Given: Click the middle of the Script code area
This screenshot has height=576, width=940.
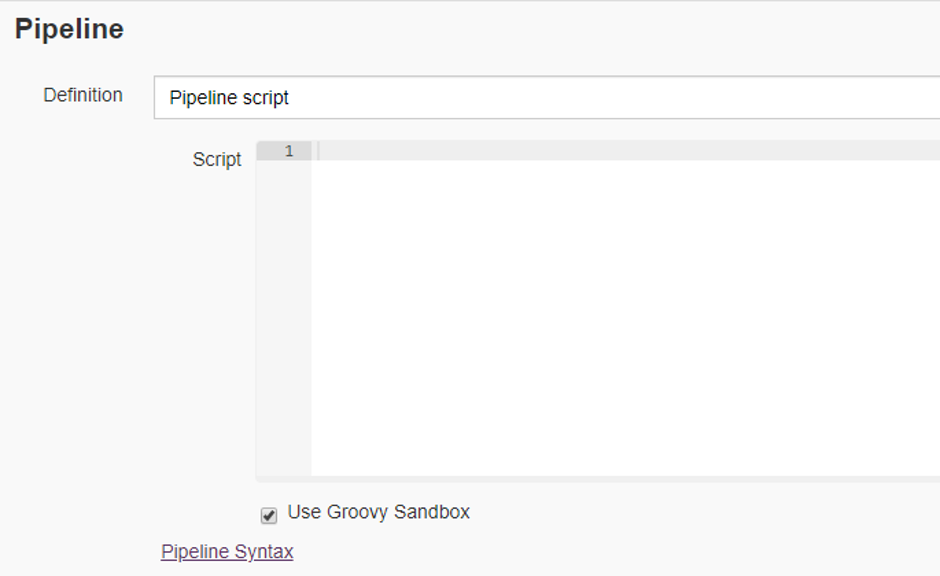Looking at the screenshot, I should [625, 310].
